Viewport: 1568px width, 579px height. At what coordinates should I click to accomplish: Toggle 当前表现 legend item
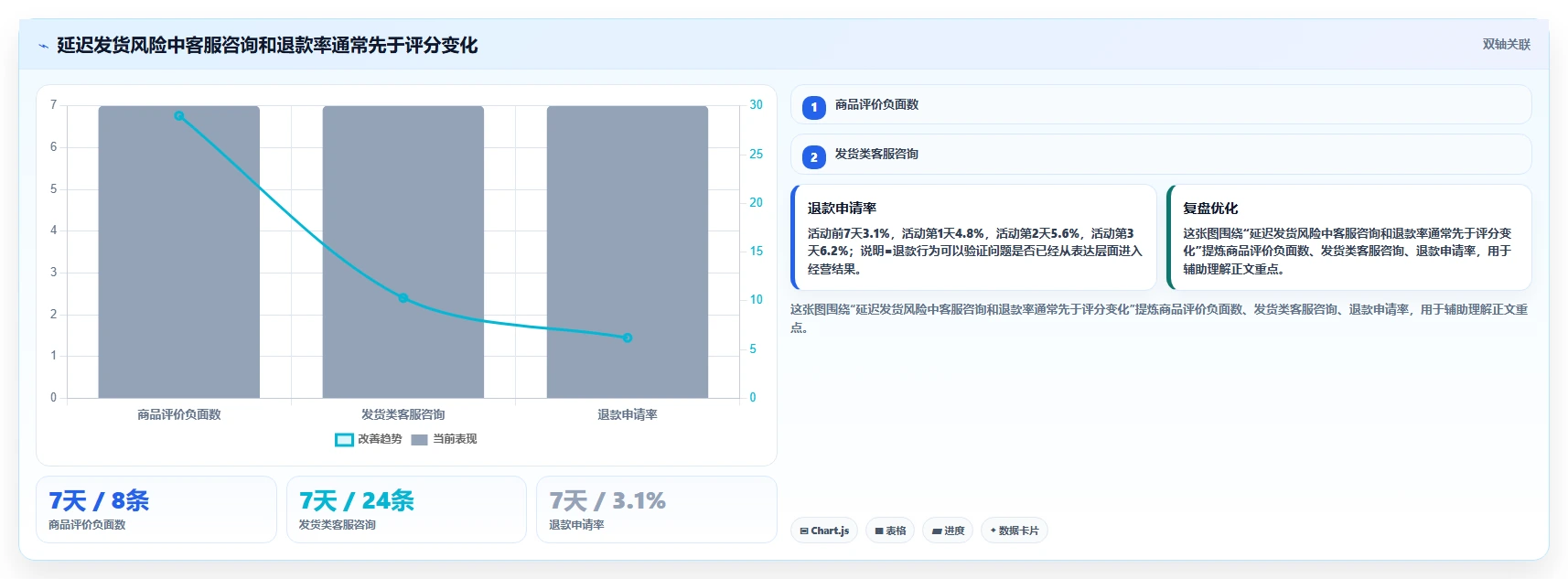pos(444,439)
